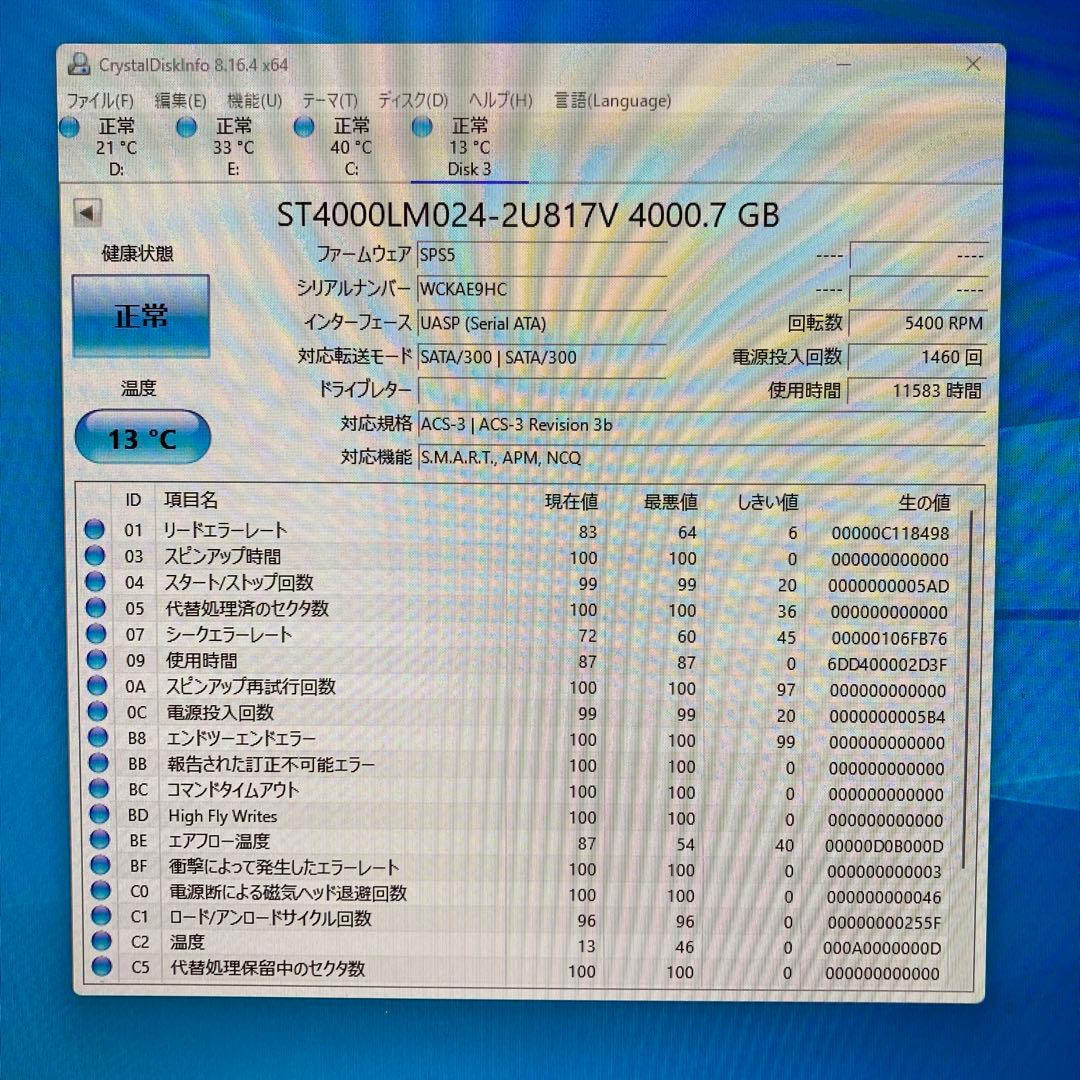Click the 13 °C temperature button
Viewport: 1080px width, 1080px height.
point(143,438)
